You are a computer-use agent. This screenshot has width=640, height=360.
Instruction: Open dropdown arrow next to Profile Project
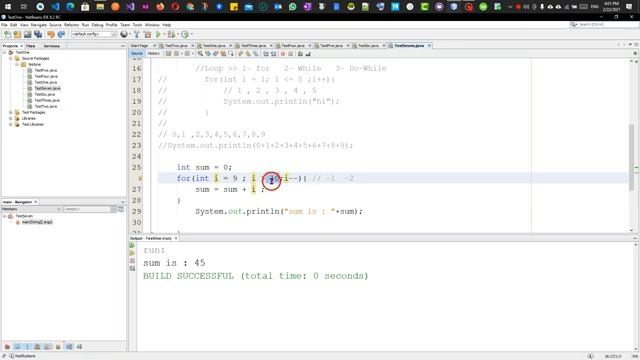[x=191, y=35]
